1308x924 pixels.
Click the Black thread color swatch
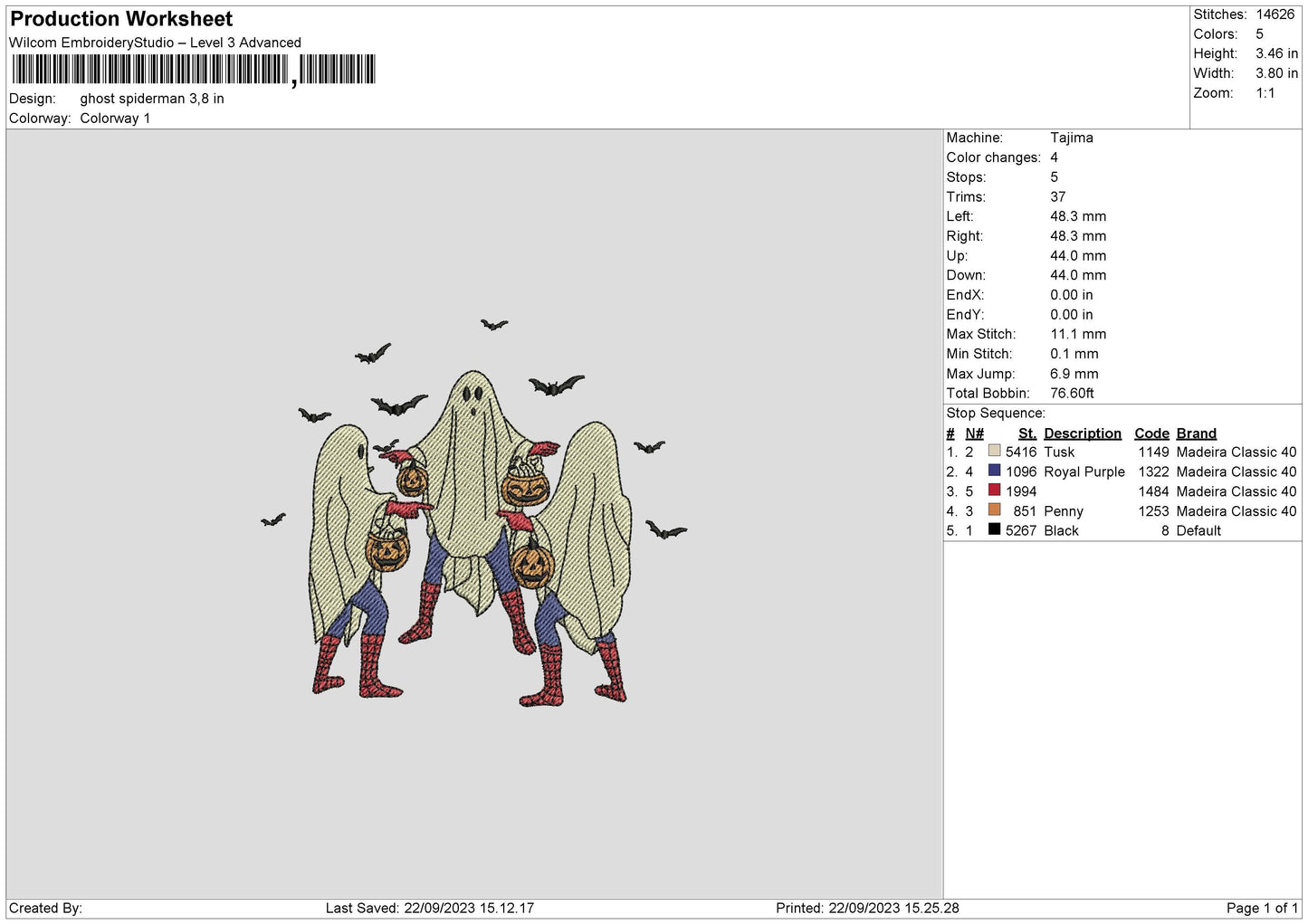pyautogui.click(x=995, y=529)
